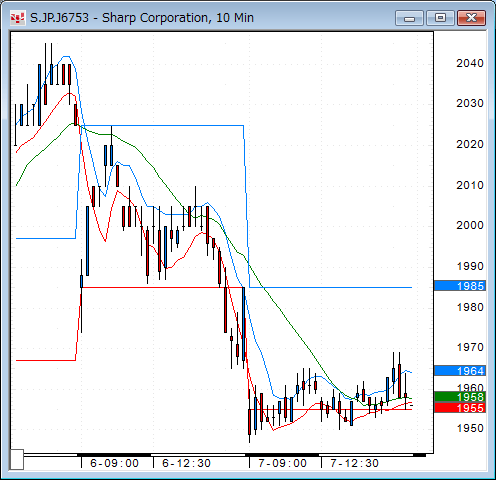Click the 2020 price axis value
The height and width of the screenshot is (480, 496).
click(470, 144)
